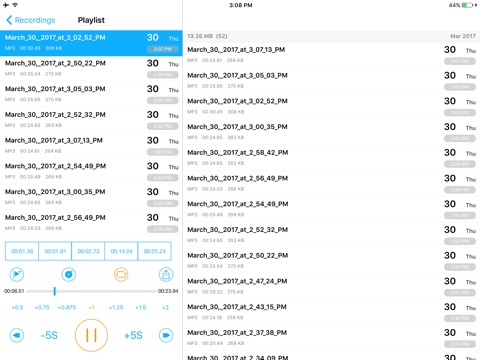Set playback speed to x1.5
Viewport: 480px width, 360px height.
[x=141, y=307]
